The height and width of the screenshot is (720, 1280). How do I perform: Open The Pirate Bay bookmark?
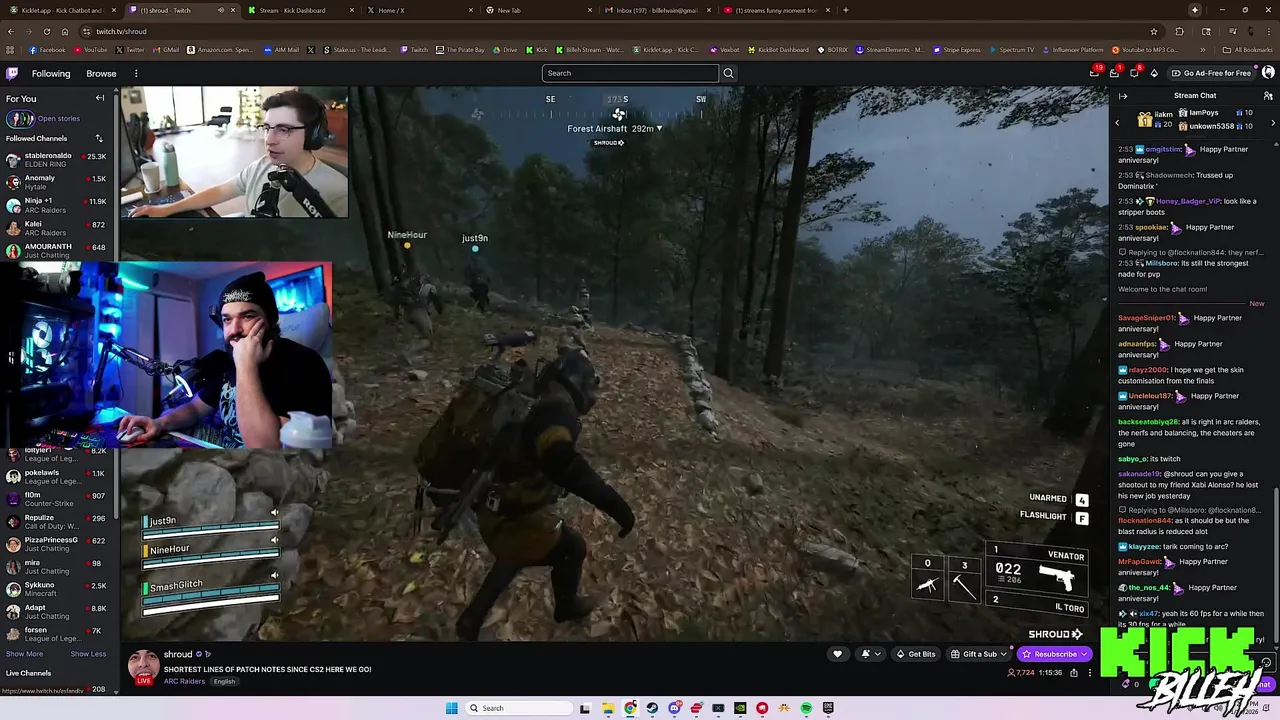pos(460,50)
